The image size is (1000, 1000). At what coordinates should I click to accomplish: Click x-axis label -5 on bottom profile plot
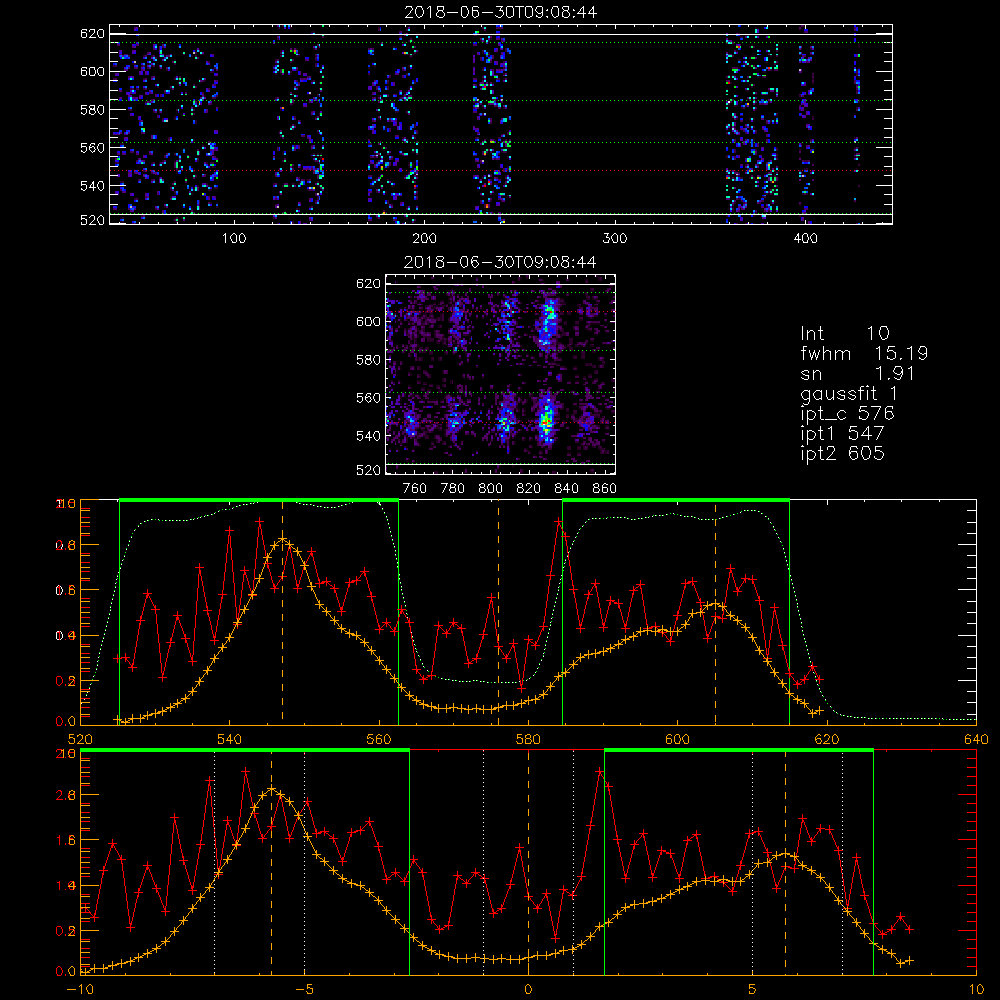[x=304, y=989]
